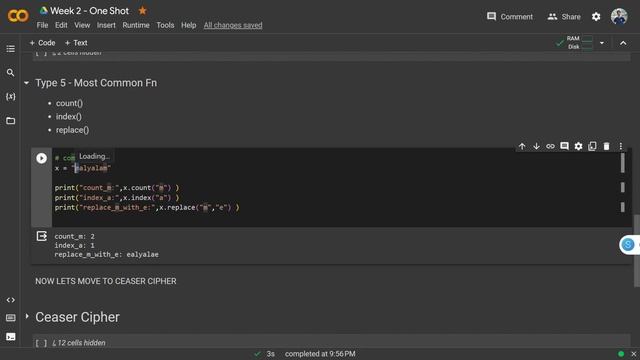
Task: Click the All changes saved link
Action: tap(233, 25)
